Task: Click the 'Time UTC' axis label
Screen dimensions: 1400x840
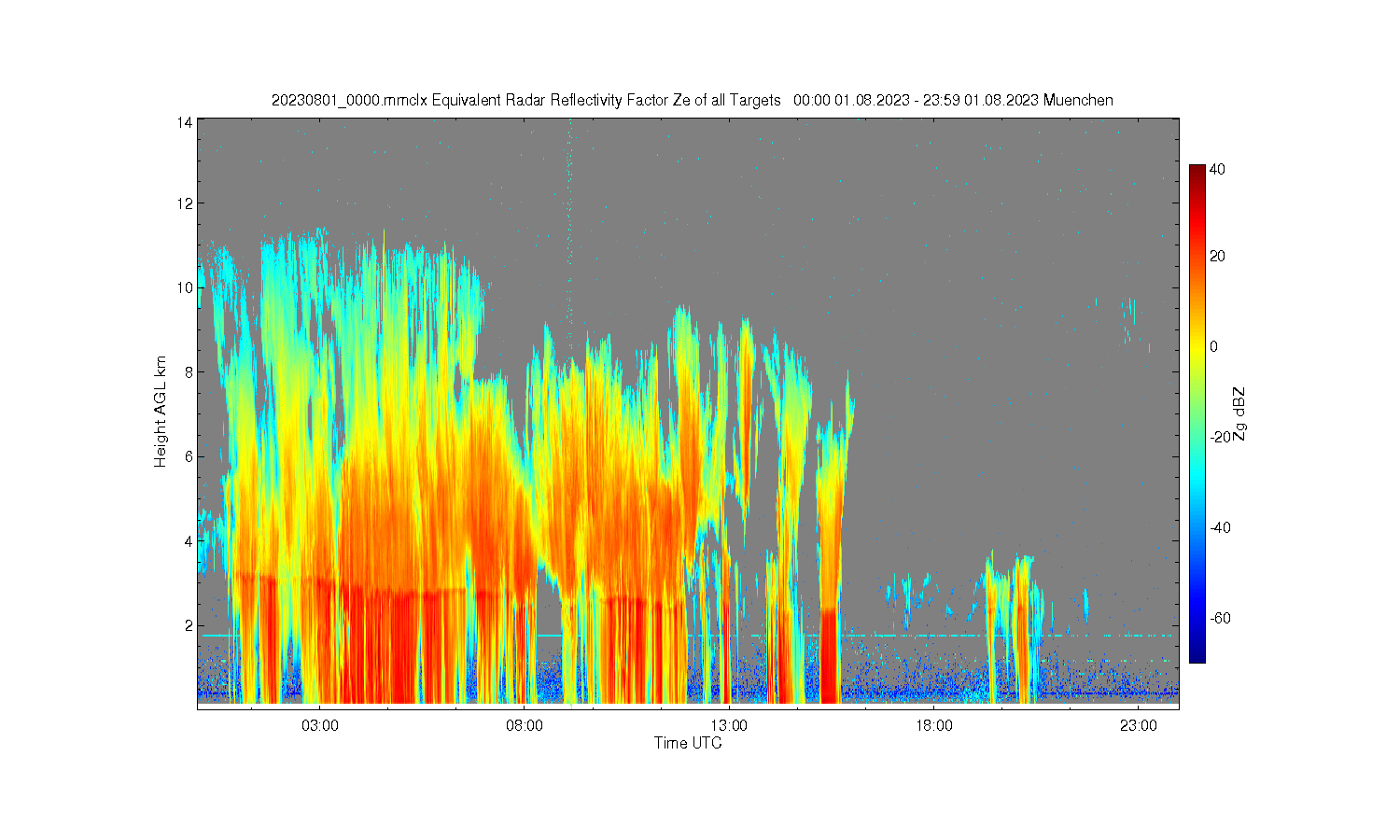Action: [688, 744]
